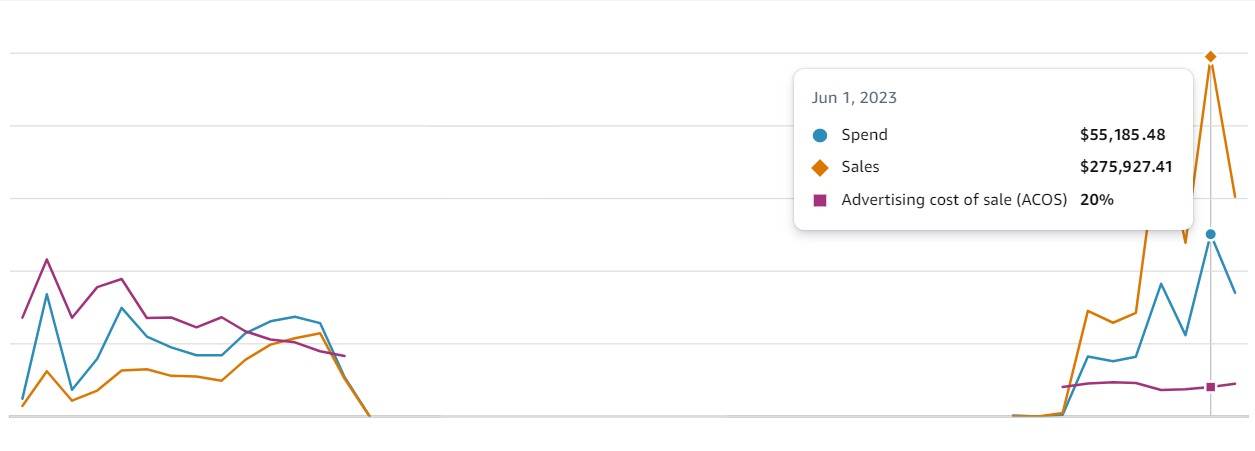Click the 20% ACOS value
This screenshot has width=1255, height=451.
coord(1097,200)
